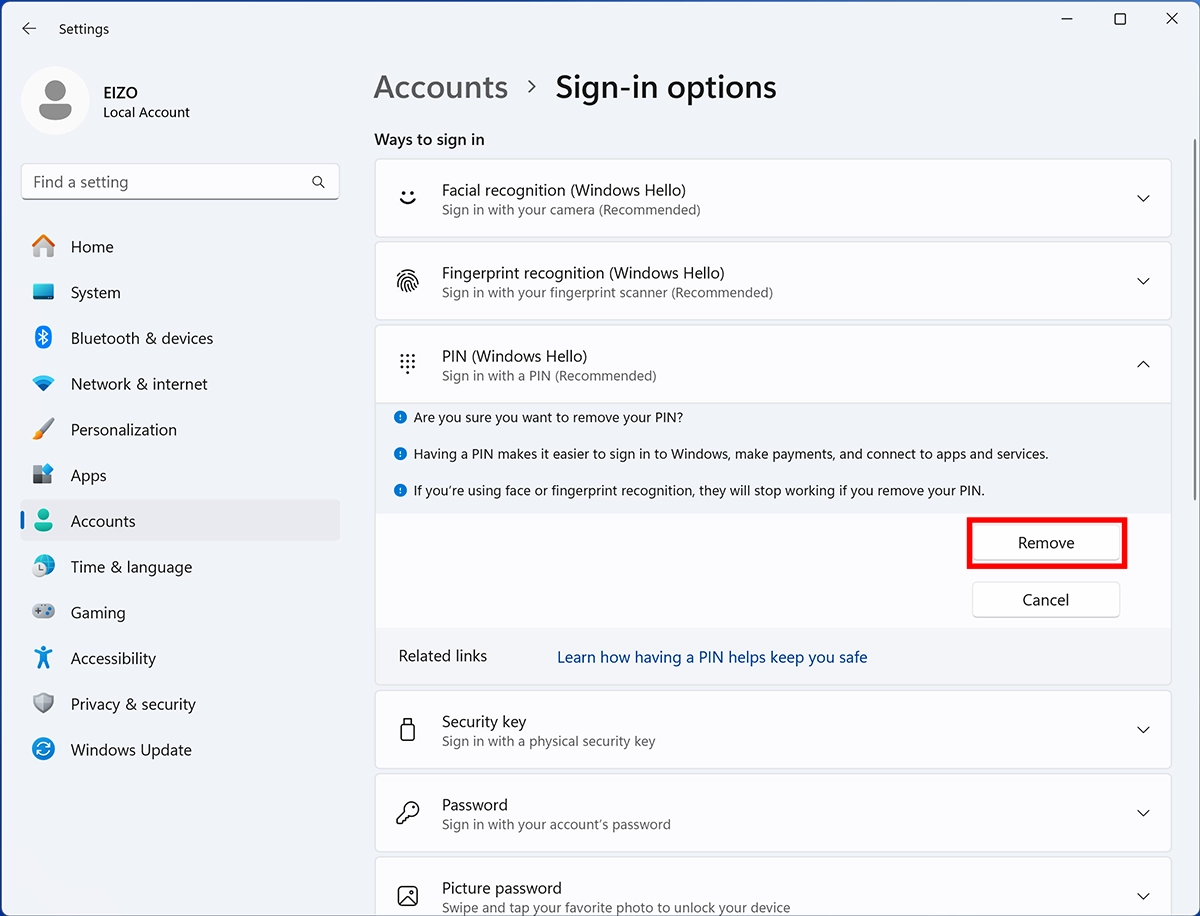Click the Bluetooth & devices icon
The height and width of the screenshot is (916, 1200).
pos(43,338)
